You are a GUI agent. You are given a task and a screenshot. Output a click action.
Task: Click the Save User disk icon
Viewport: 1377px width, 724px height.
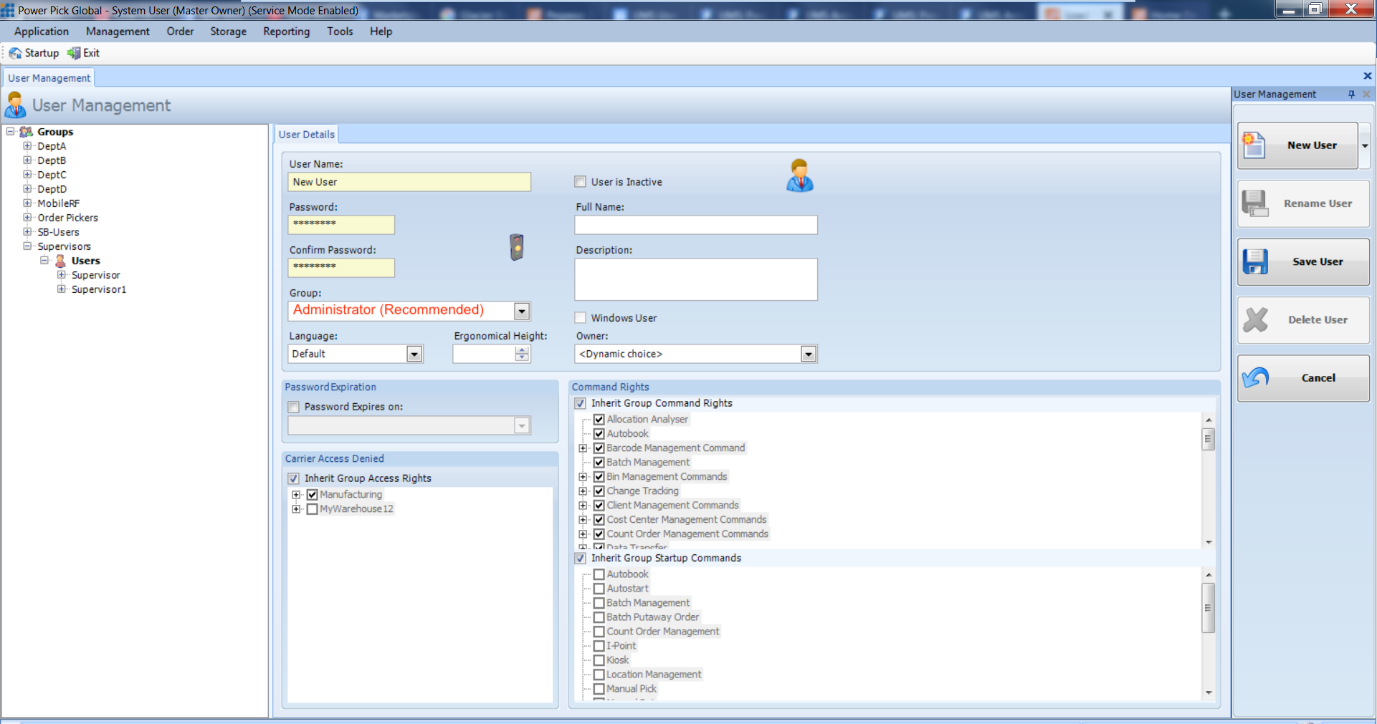tap(1255, 261)
